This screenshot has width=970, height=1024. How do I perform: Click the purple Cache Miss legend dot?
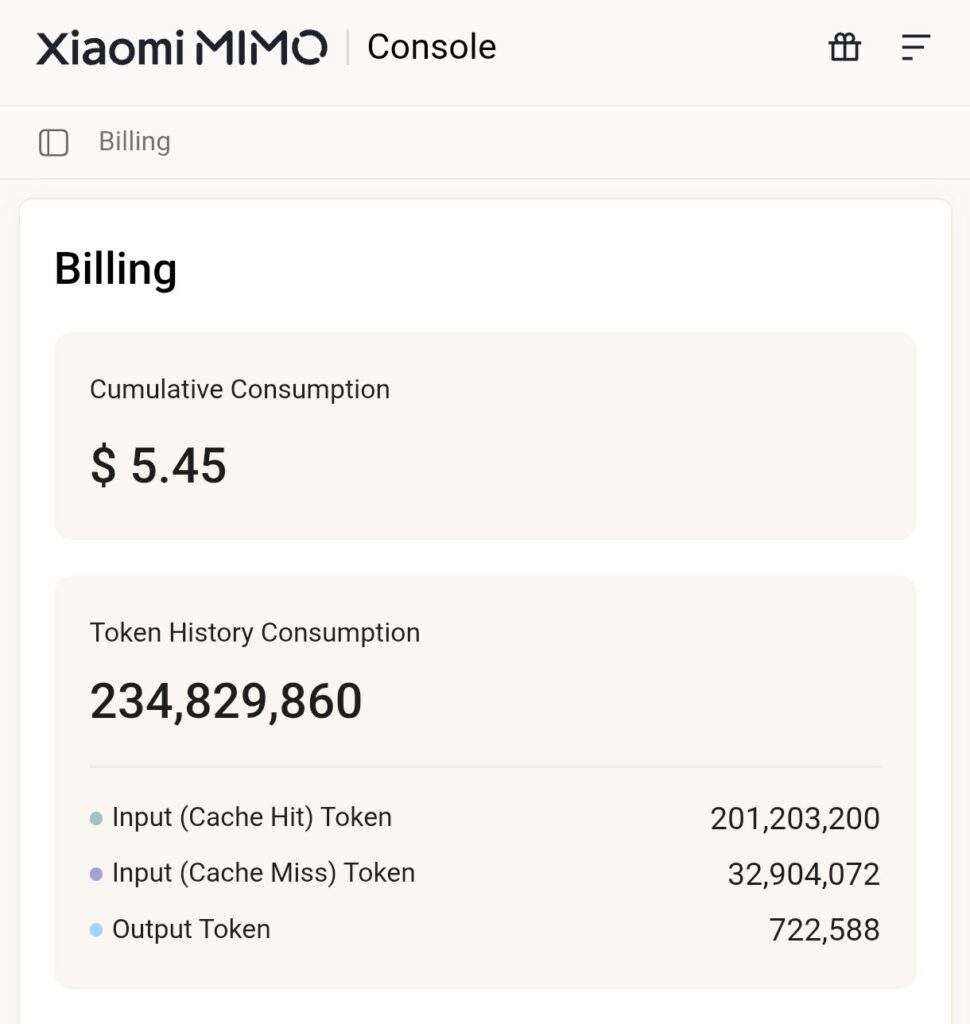pos(96,874)
